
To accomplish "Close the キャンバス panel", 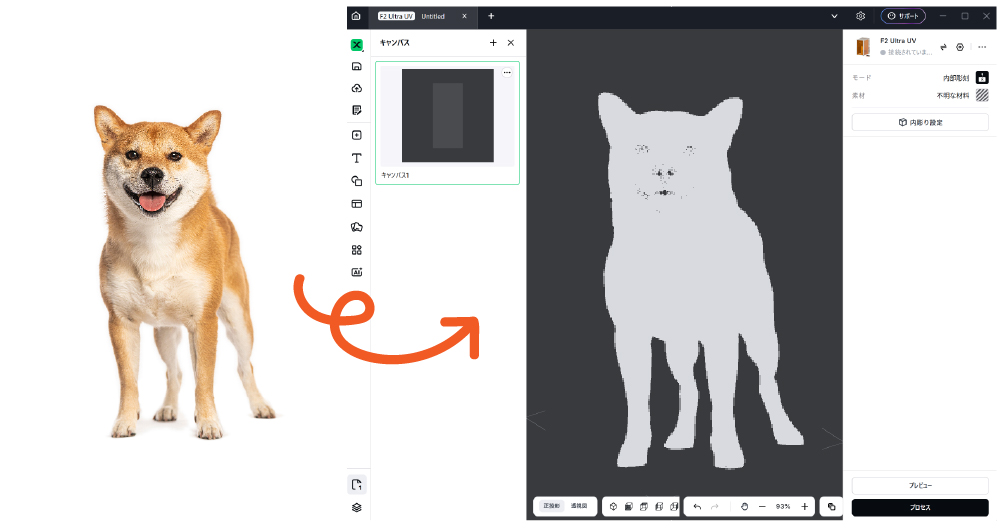I will pos(511,43).
